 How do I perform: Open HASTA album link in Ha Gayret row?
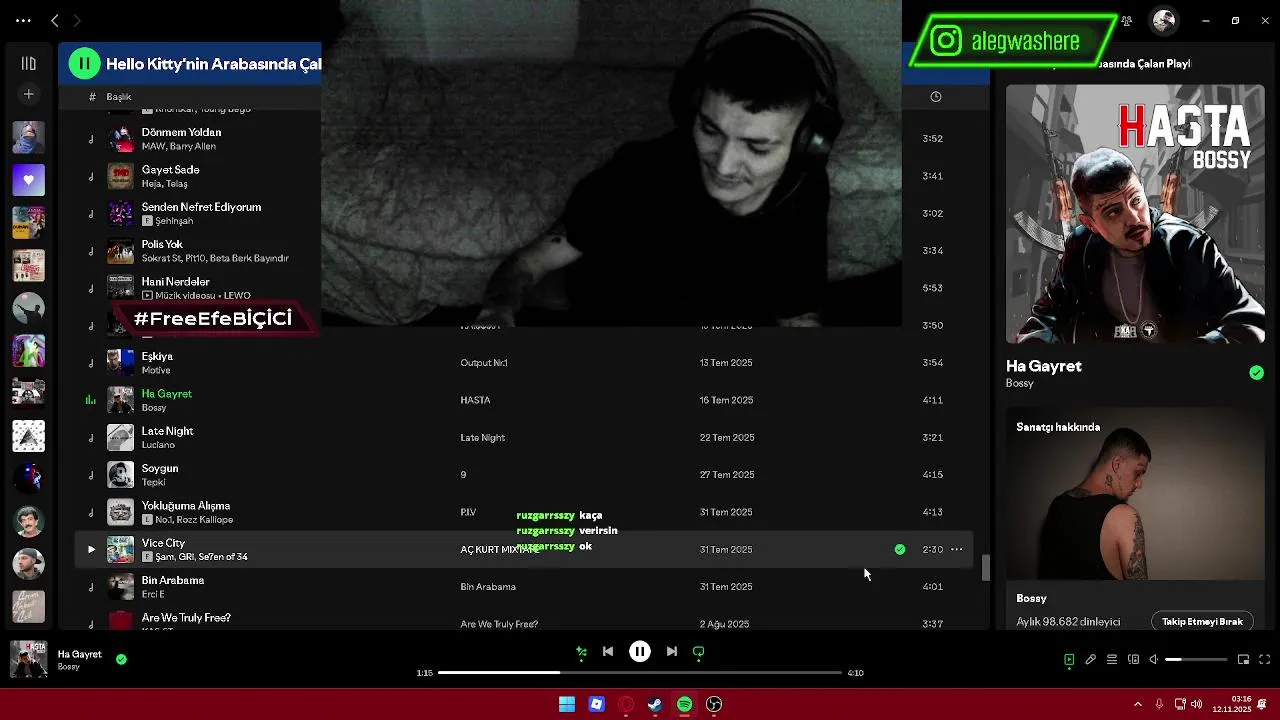(x=475, y=400)
